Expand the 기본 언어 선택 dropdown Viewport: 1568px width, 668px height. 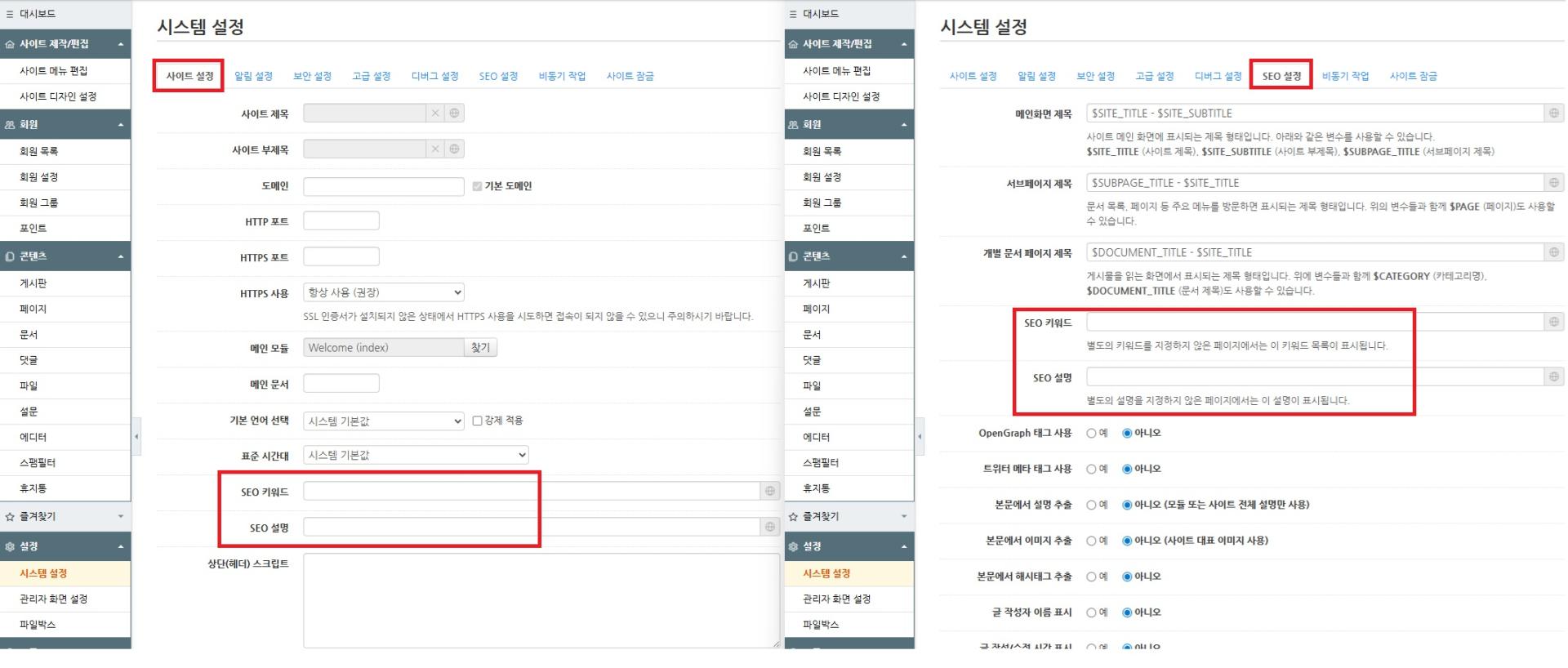pyautogui.click(x=383, y=421)
